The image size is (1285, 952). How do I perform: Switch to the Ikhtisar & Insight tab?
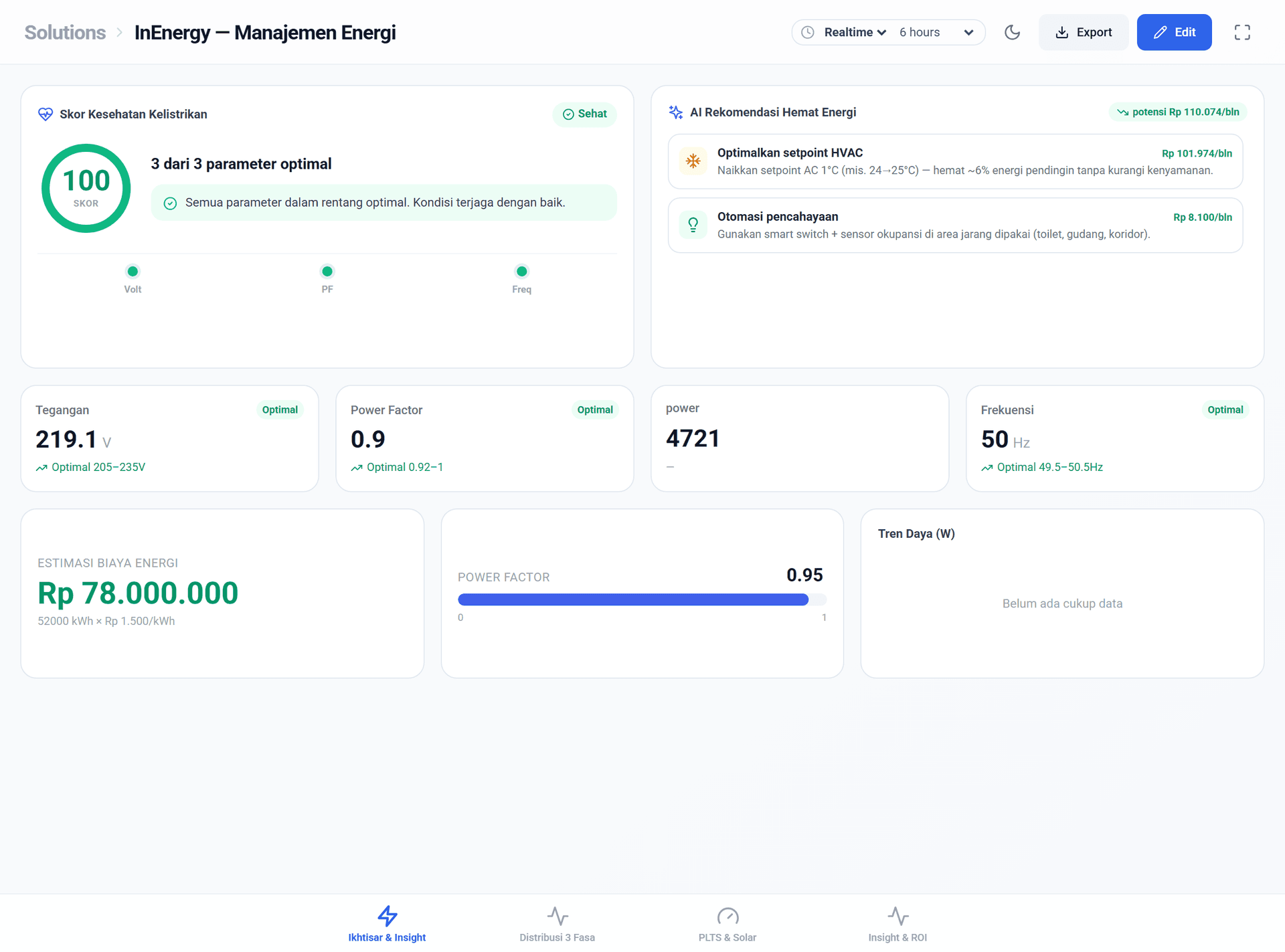(387, 924)
